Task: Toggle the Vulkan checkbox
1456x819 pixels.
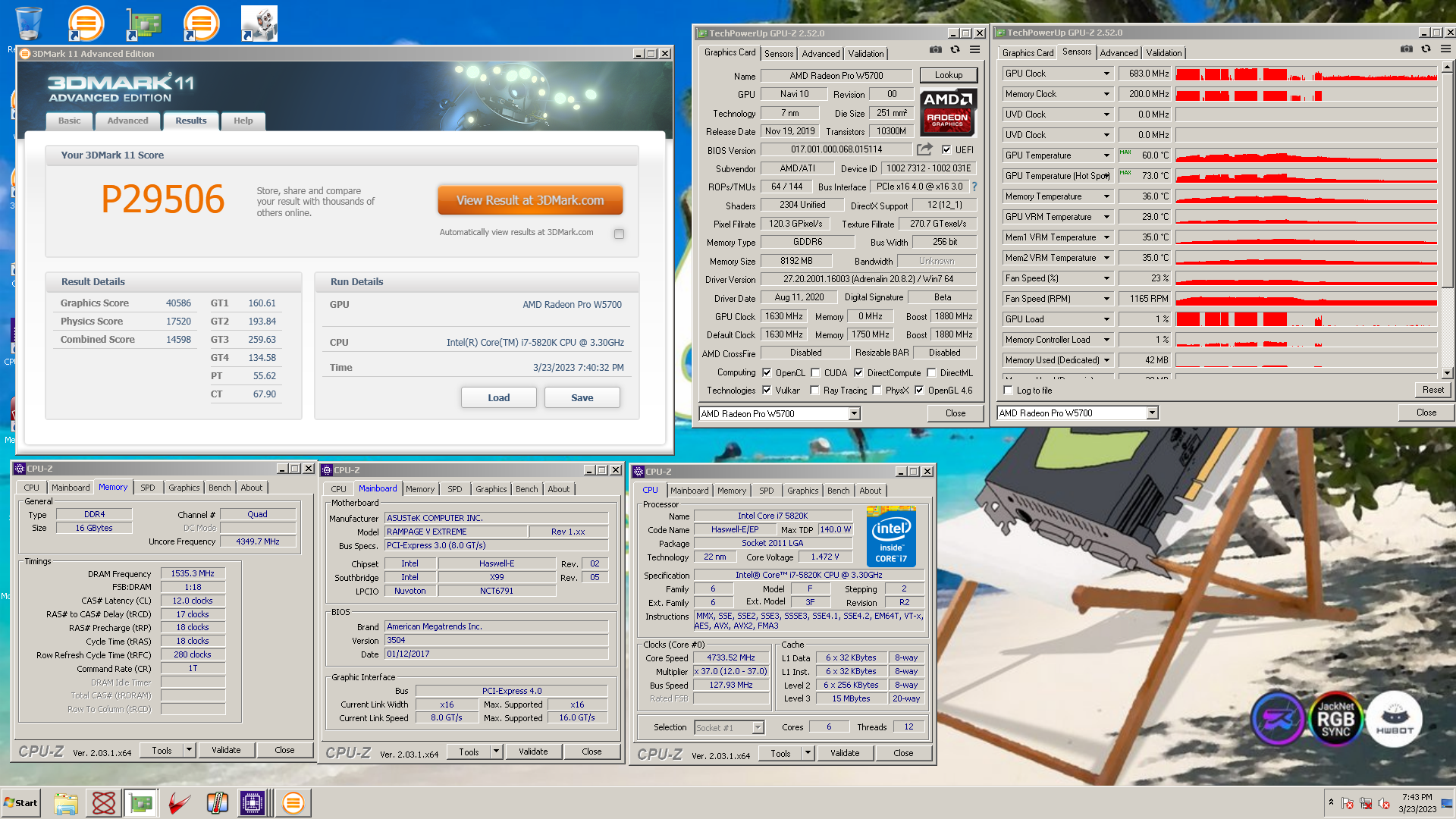Action: (767, 391)
